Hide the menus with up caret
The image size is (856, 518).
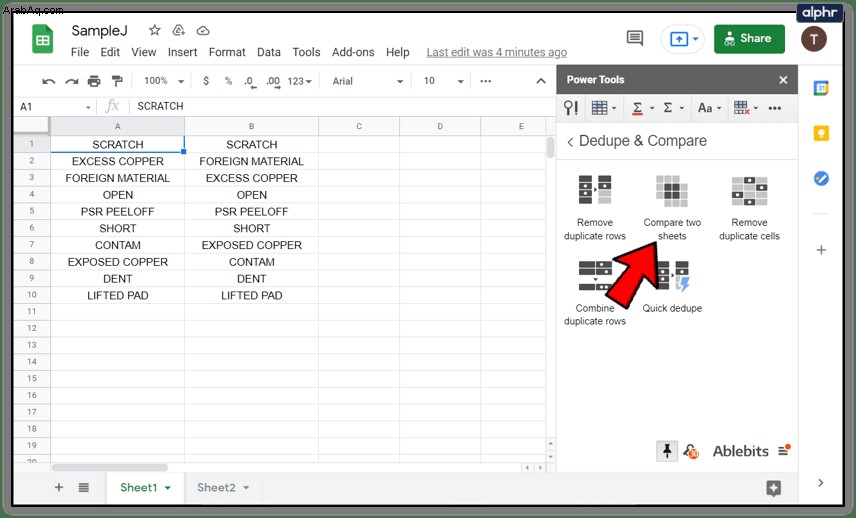[x=540, y=81]
